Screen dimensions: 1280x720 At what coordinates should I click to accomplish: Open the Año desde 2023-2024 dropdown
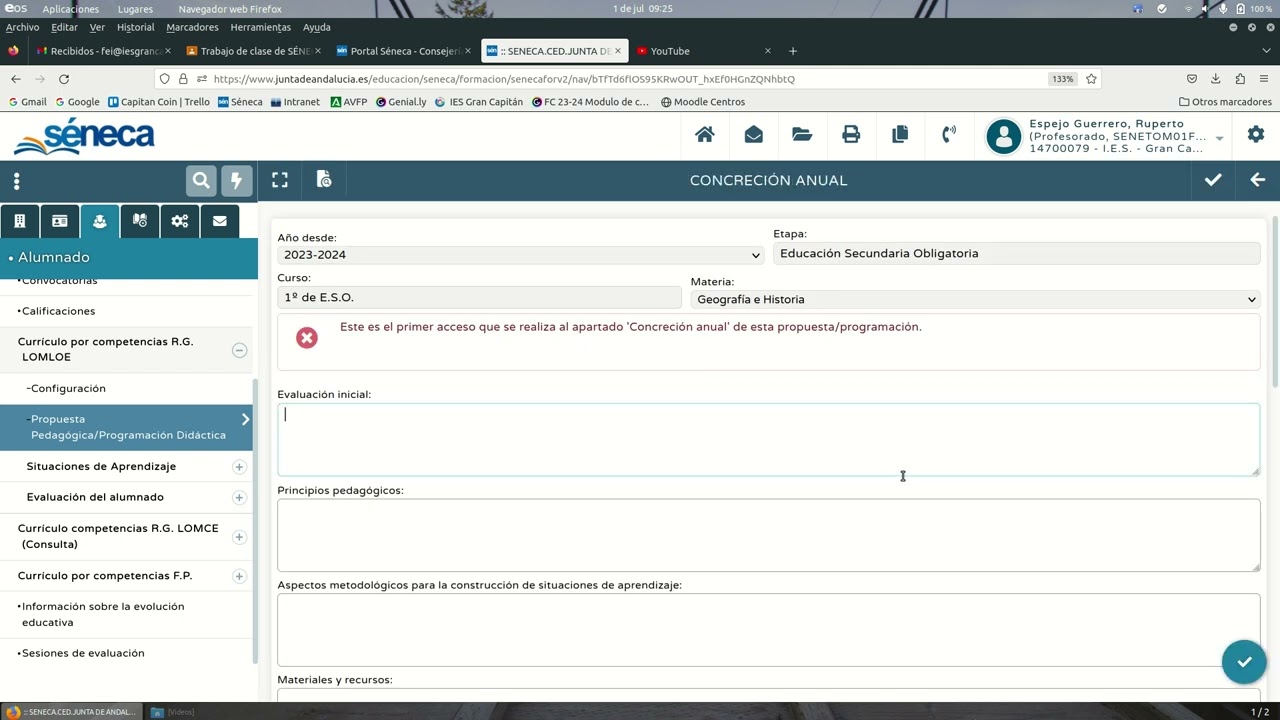(x=521, y=255)
